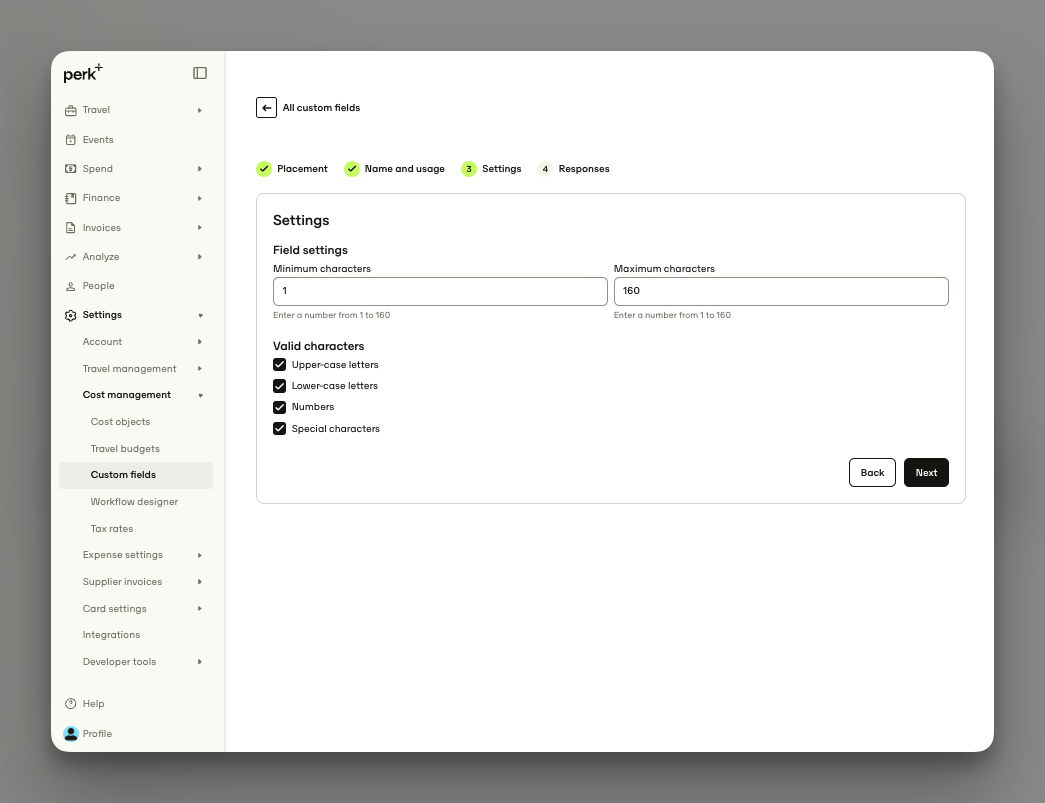Screen dimensions: 1045x803
Task: Click the Help question mark icon
Action: click(71, 704)
